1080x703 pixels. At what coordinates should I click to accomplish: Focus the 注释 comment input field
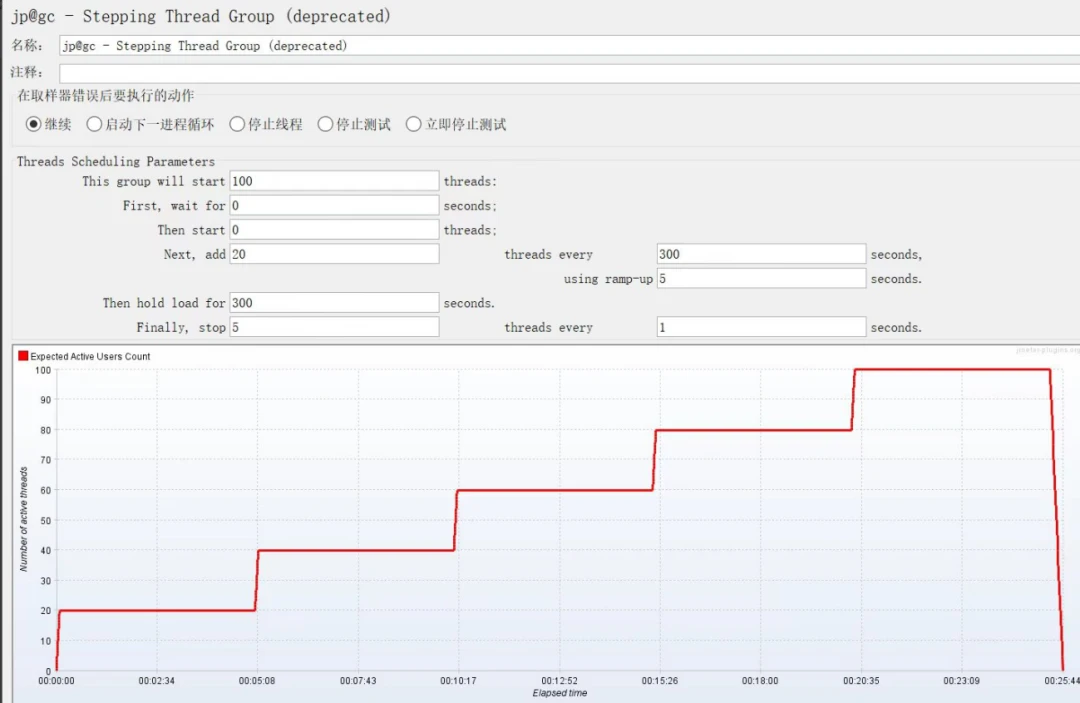[x=568, y=73]
